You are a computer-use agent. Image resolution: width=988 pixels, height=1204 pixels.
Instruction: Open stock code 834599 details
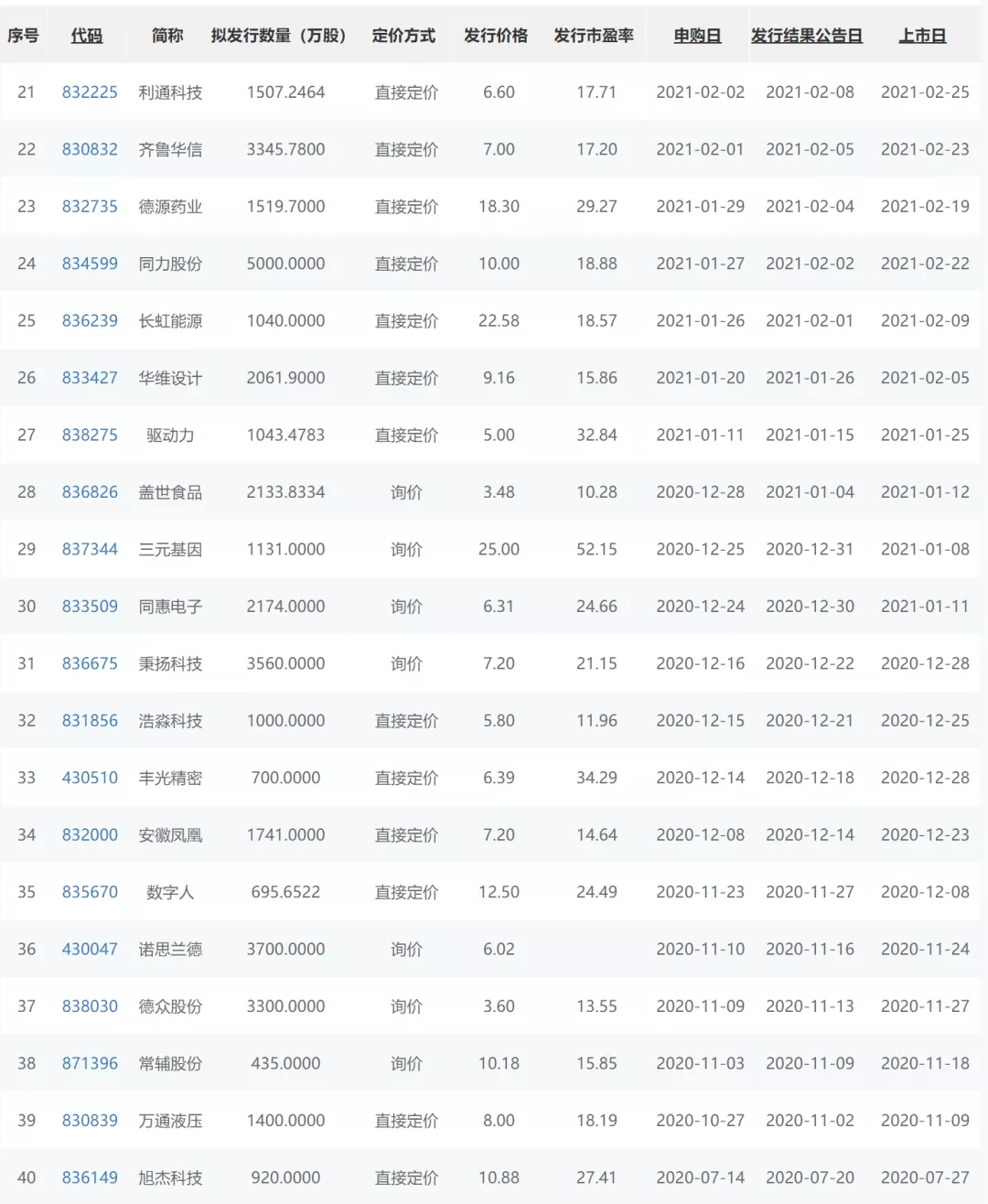90,263
